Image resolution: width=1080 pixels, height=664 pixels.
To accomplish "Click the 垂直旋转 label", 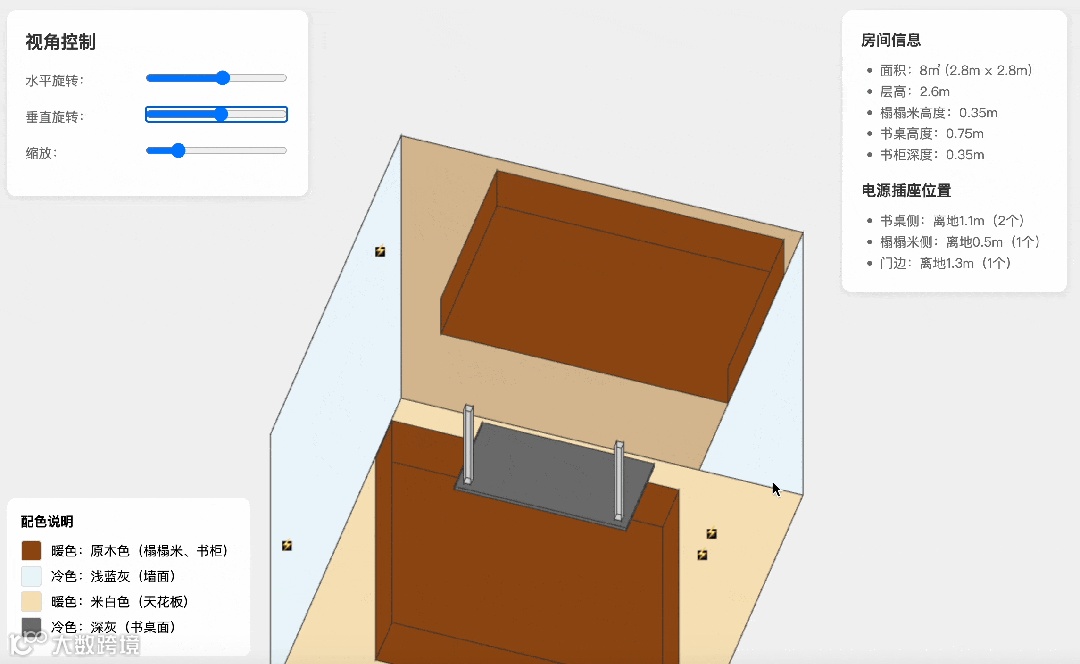I will pos(55,117).
